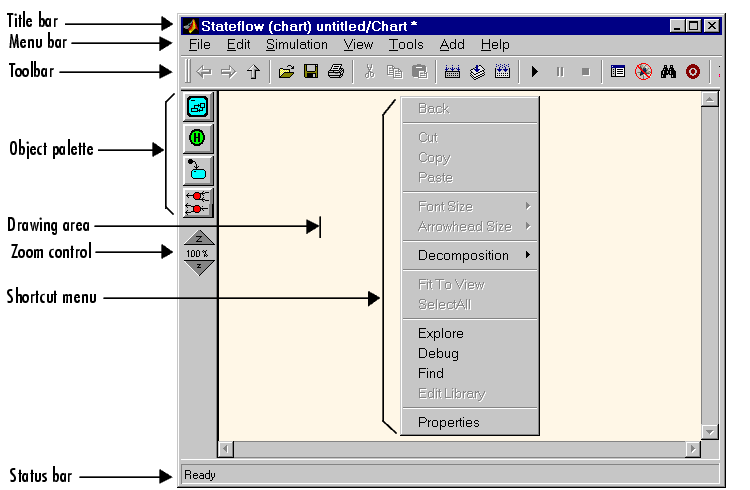The image size is (750, 490).
Task: Click the Save diskette icon
Action: point(311,72)
